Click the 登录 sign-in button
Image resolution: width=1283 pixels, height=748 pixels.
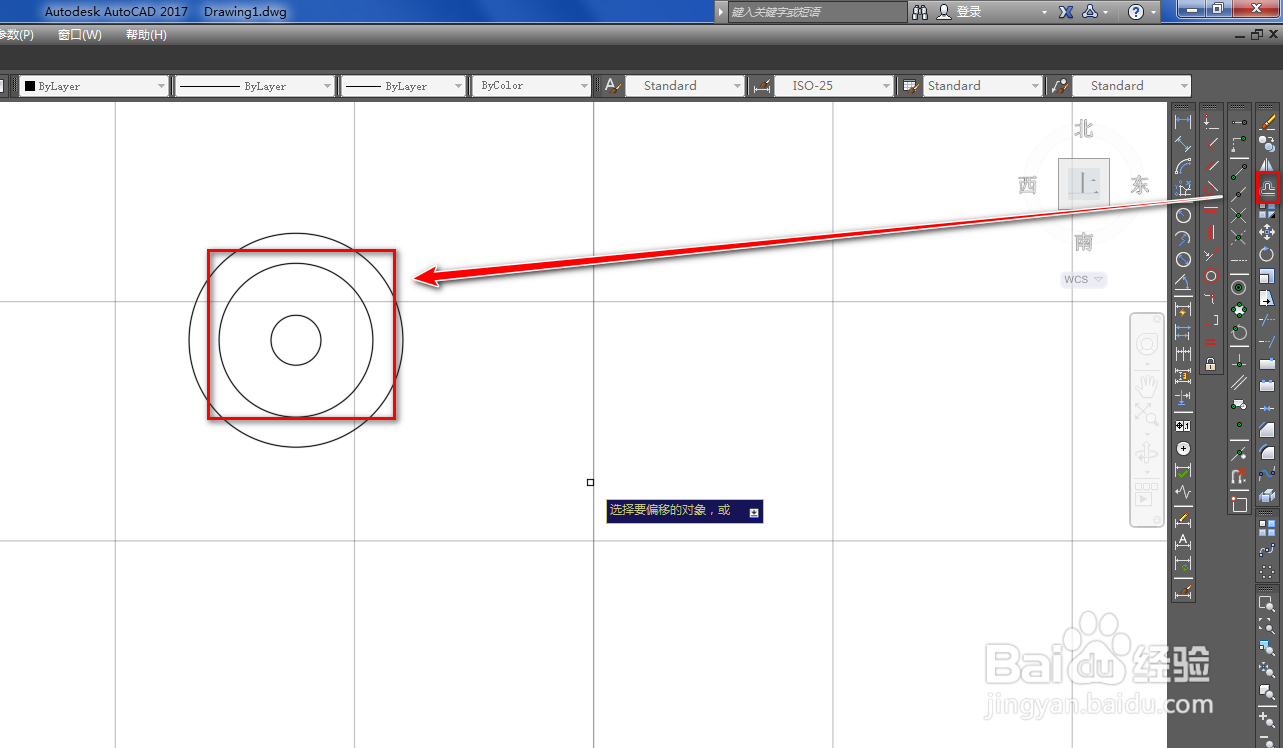(969, 12)
